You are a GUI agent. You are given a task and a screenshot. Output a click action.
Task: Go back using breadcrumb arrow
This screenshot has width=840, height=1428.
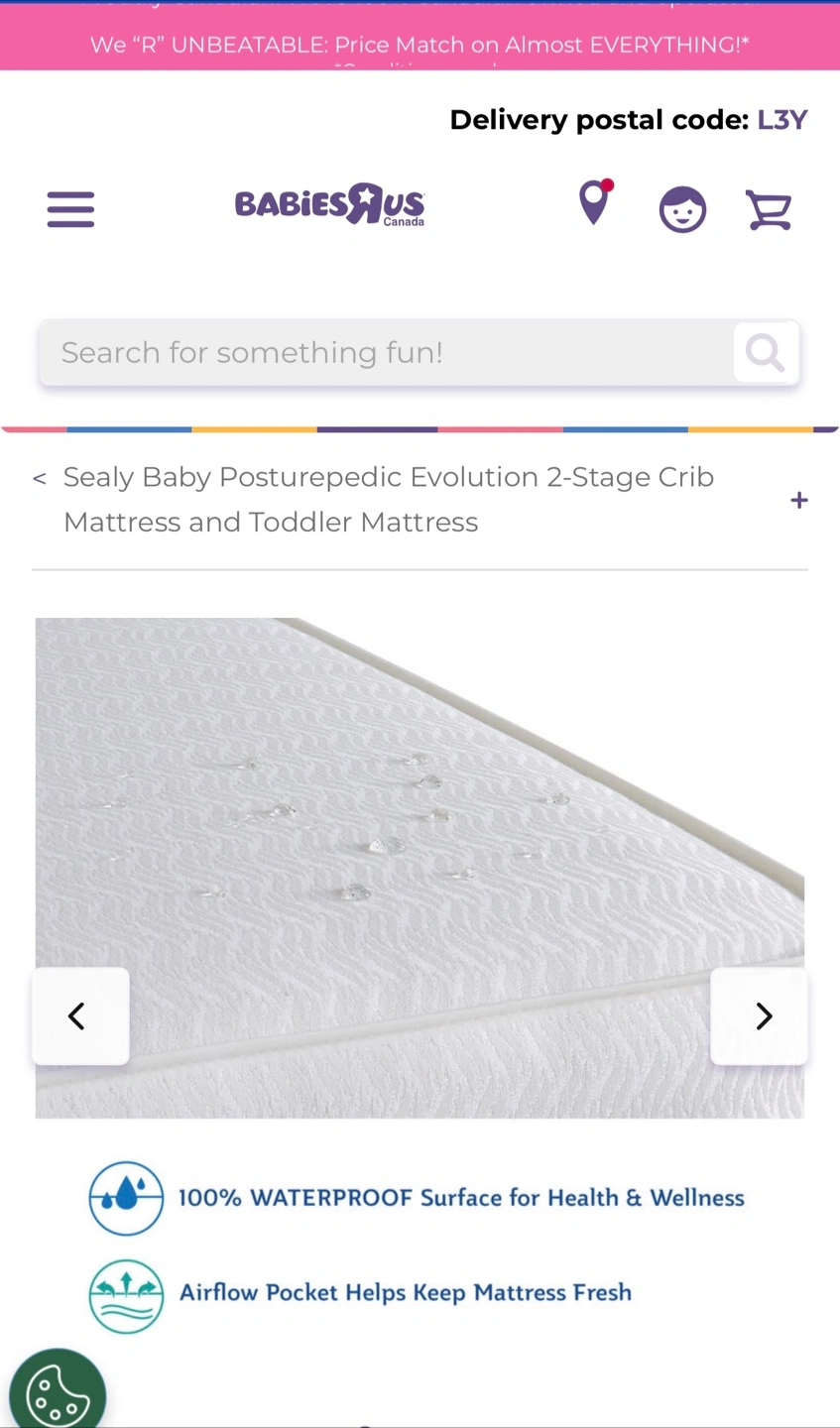(x=40, y=479)
